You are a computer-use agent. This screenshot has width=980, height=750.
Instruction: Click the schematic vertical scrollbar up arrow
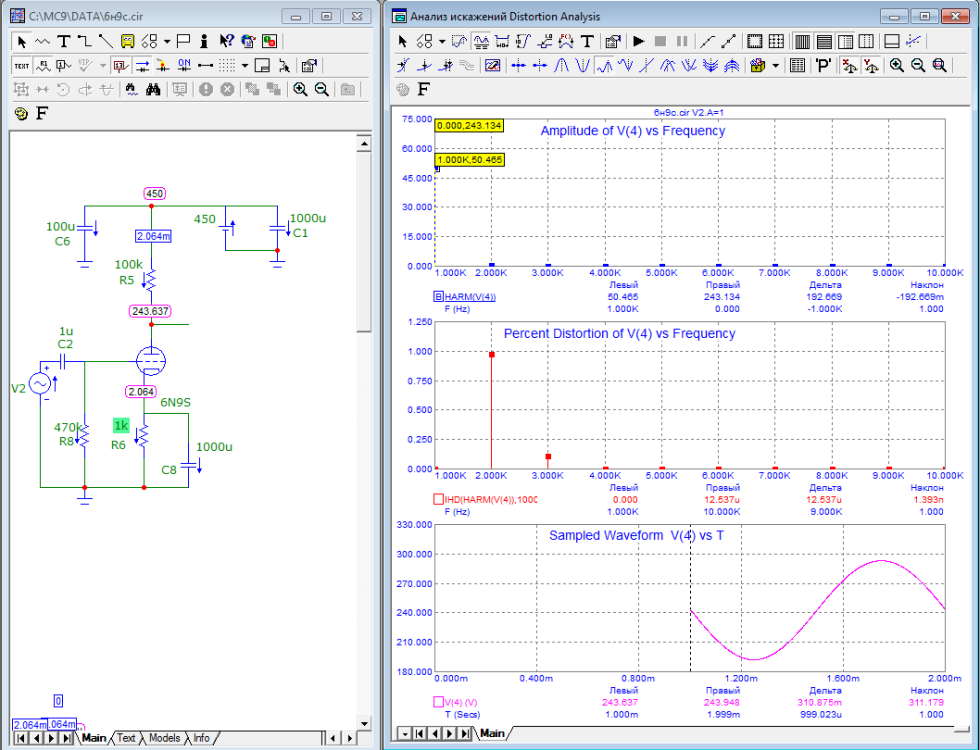coord(363,144)
